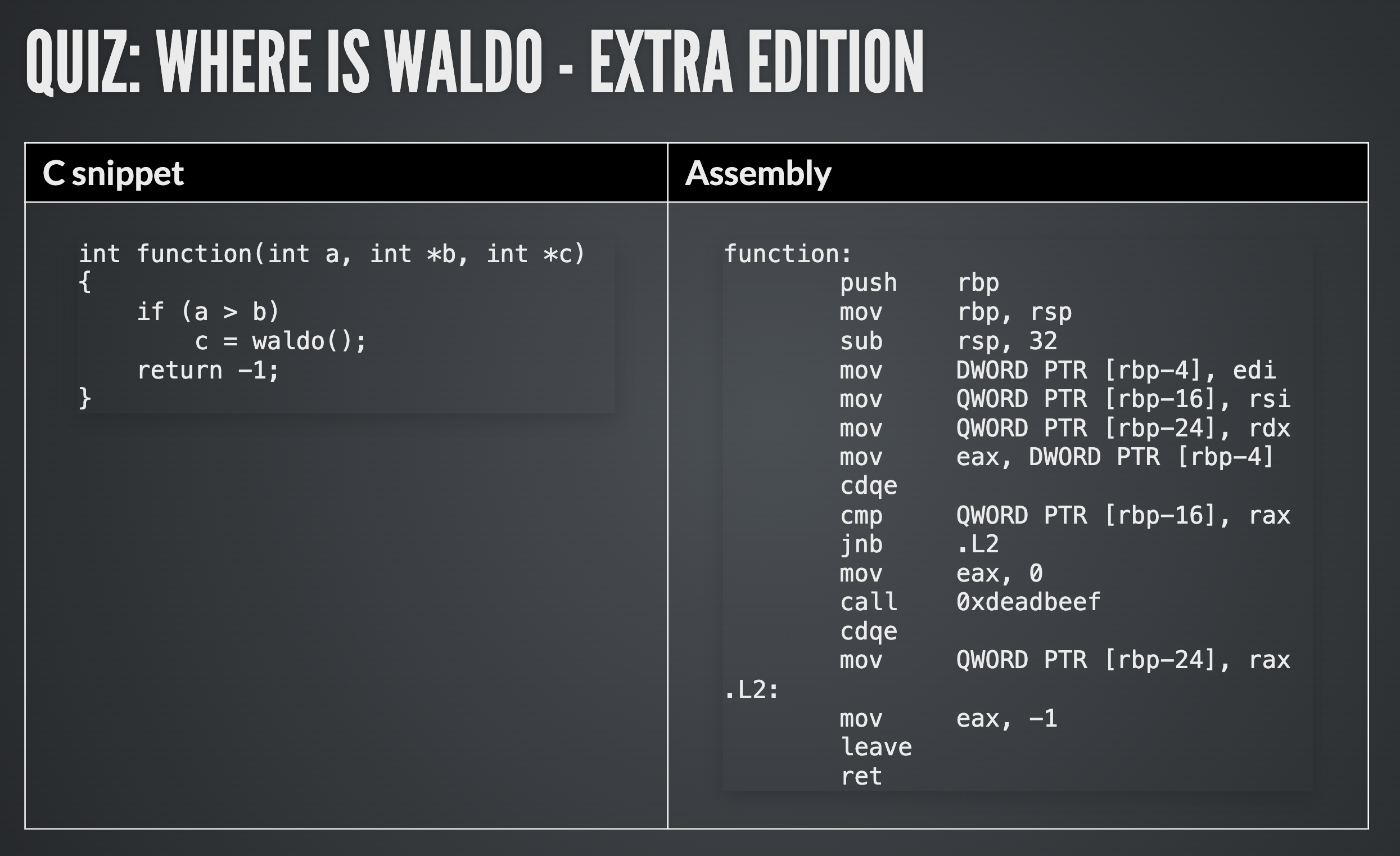This screenshot has width=1400, height=856.
Task: Click the 'call 0xdeadbeef' instruction
Action: [970, 602]
